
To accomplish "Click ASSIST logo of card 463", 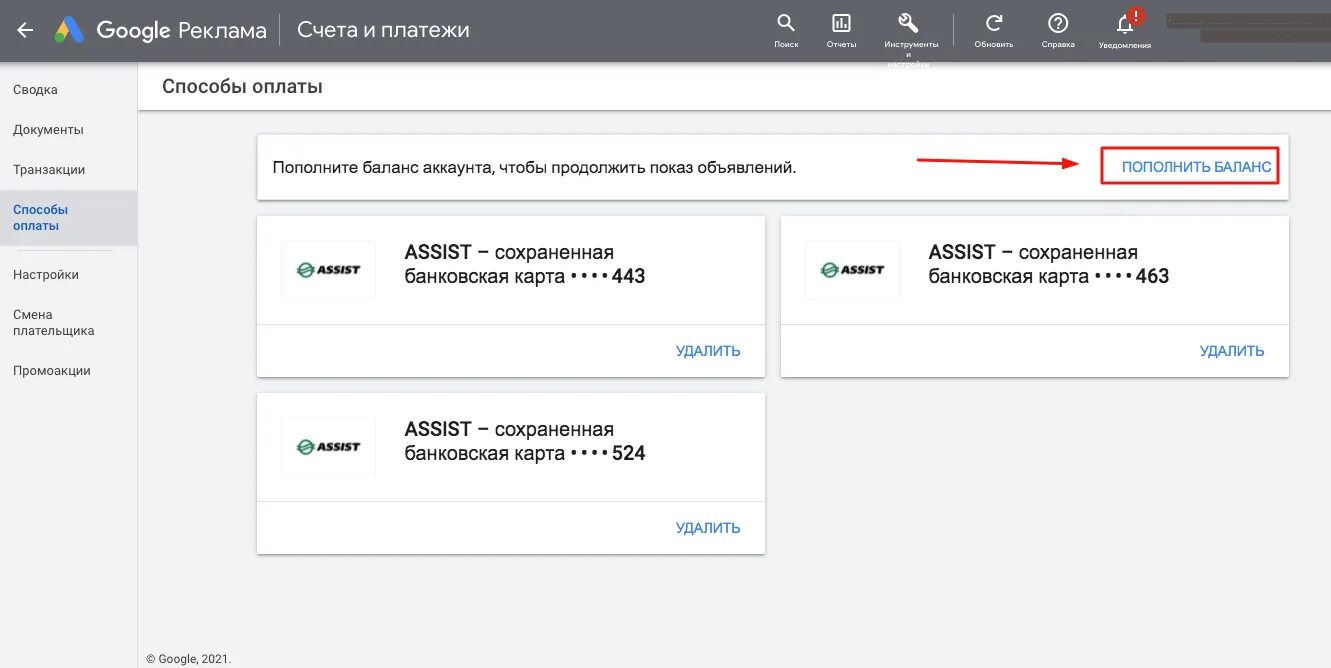I will tap(852, 269).
